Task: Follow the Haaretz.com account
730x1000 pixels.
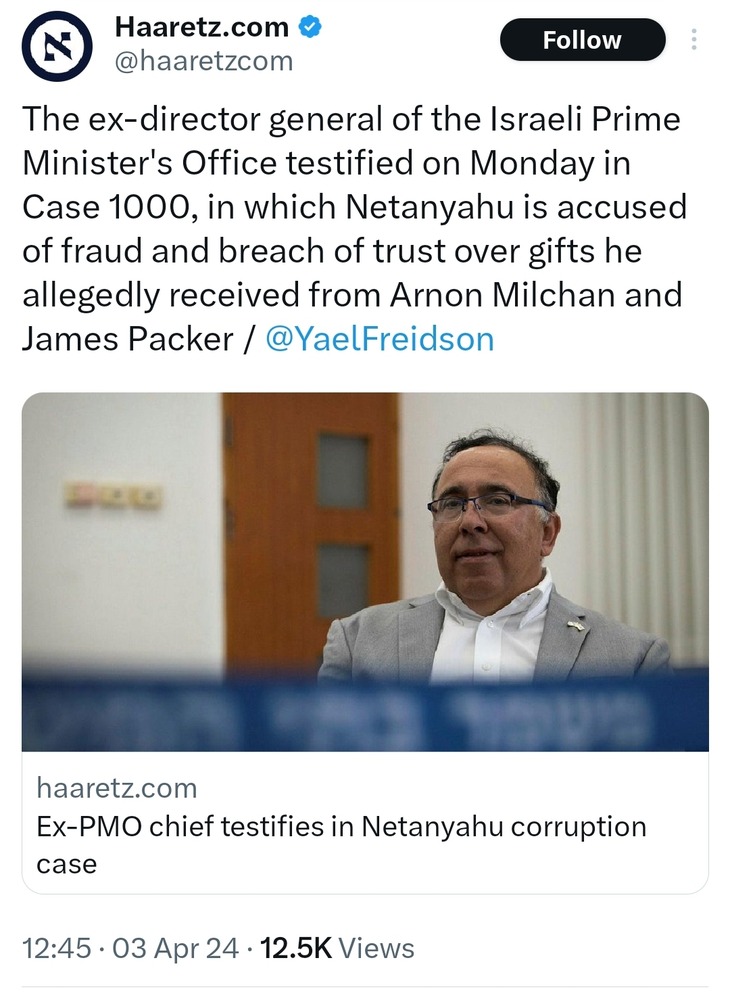Action: coord(582,40)
